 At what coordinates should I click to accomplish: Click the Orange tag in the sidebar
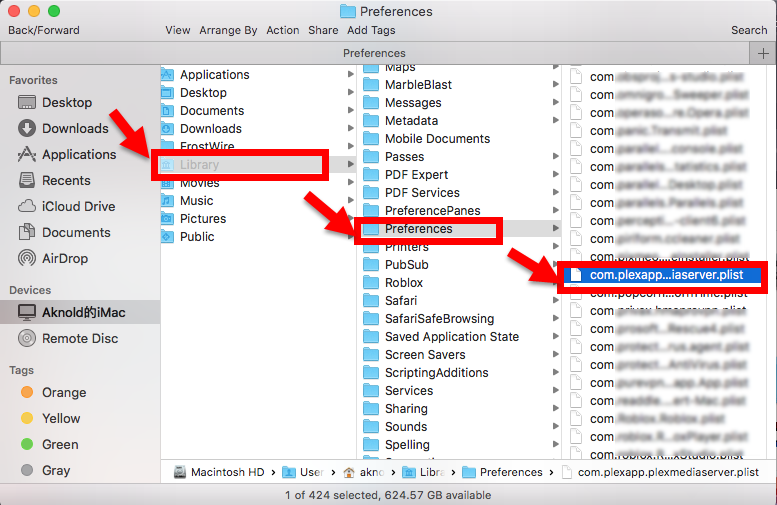(x=63, y=392)
